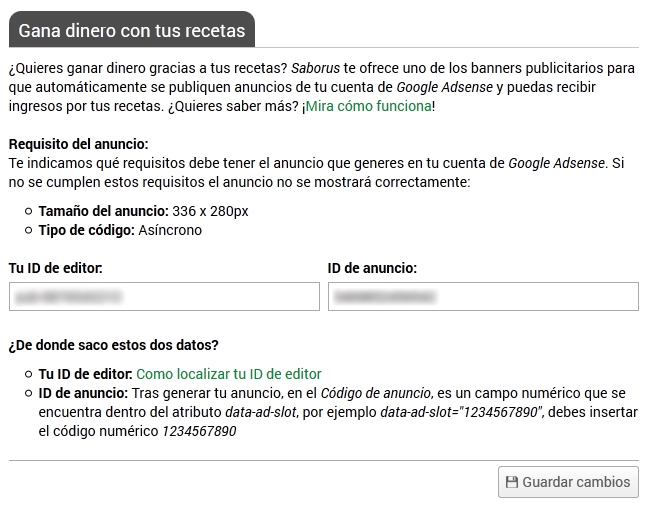
Task: Click the floppy disk save icon
Action: point(512,482)
